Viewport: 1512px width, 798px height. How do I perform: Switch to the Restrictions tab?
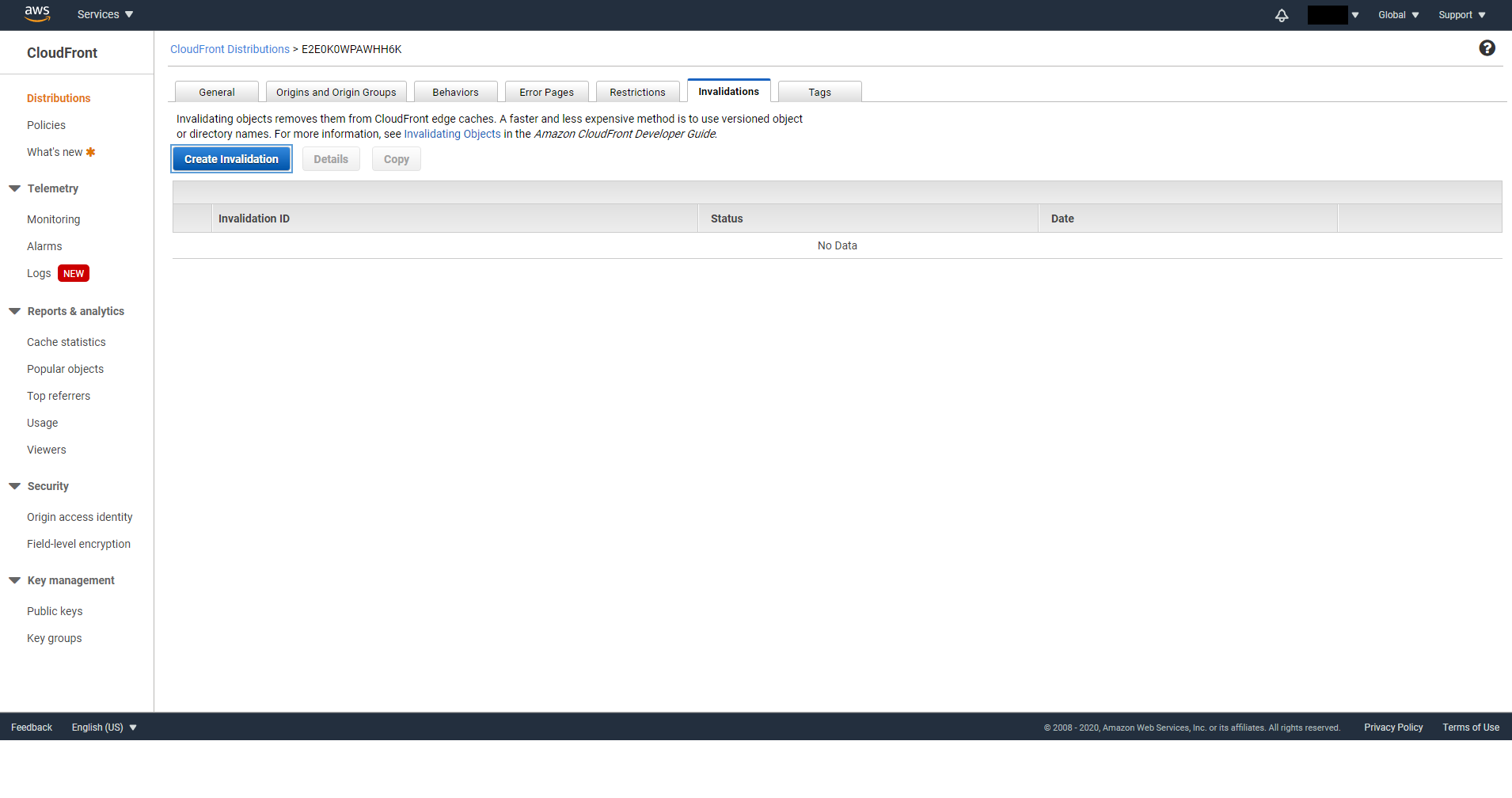tap(638, 92)
